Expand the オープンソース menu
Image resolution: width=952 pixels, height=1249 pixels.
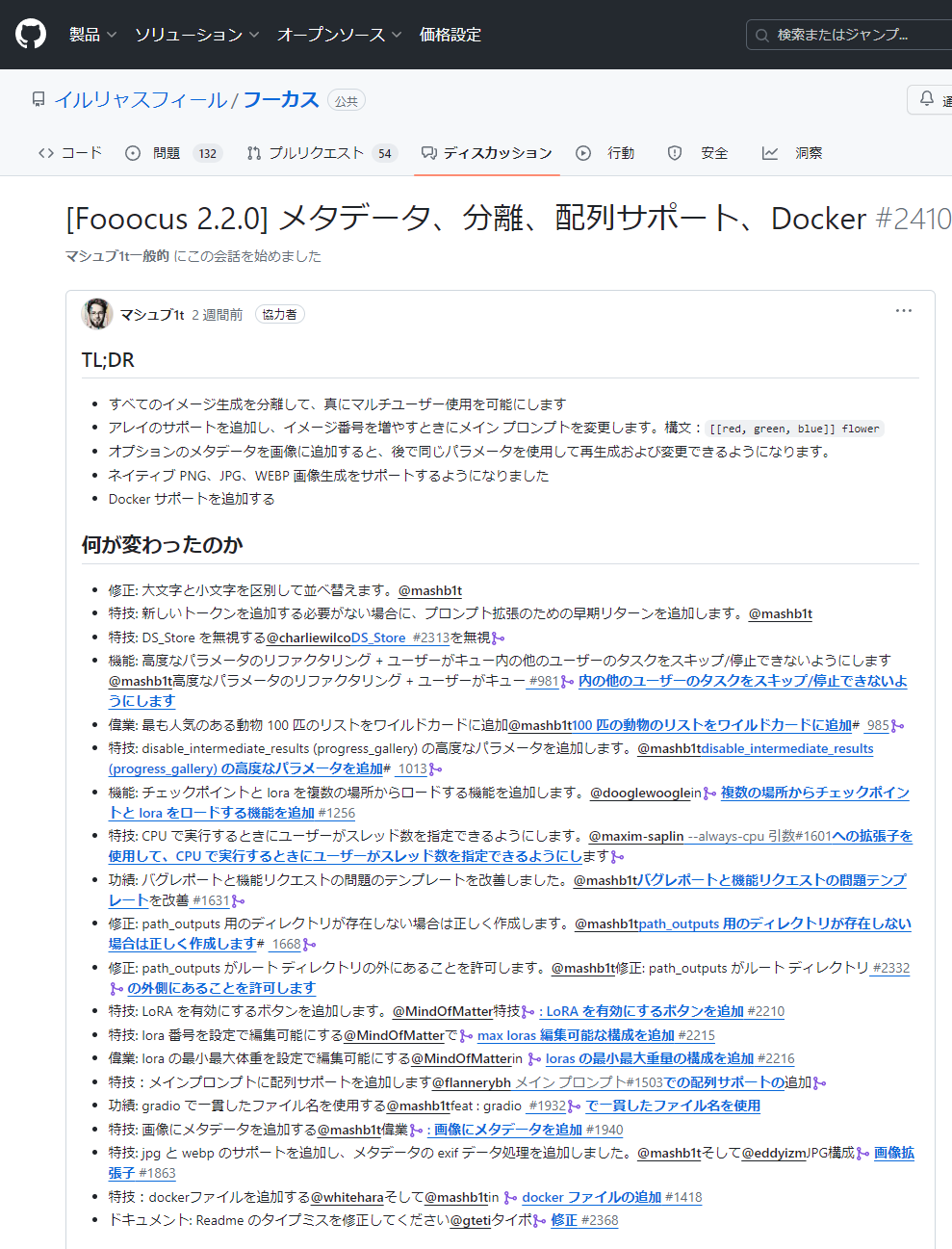(340, 35)
